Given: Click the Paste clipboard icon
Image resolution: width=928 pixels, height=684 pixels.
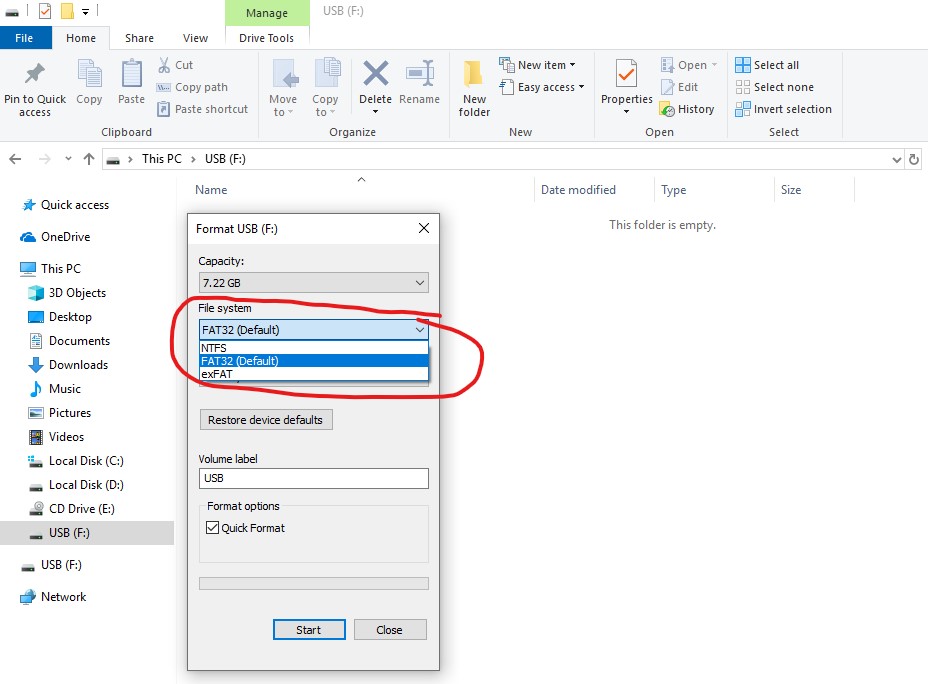Looking at the screenshot, I should coord(131,73).
